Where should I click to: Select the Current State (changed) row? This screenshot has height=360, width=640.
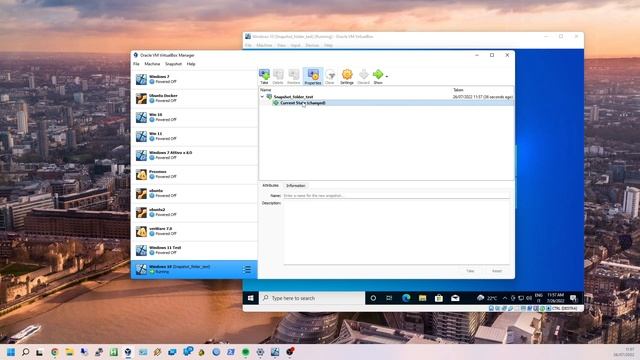(386, 103)
